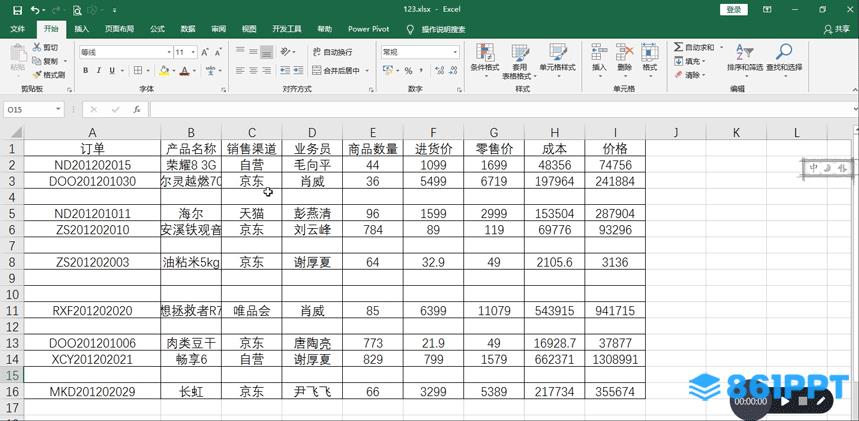The height and width of the screenshot is (421, 859).
Task: Open the font name dropdown
Action: [x=166, y=52]
